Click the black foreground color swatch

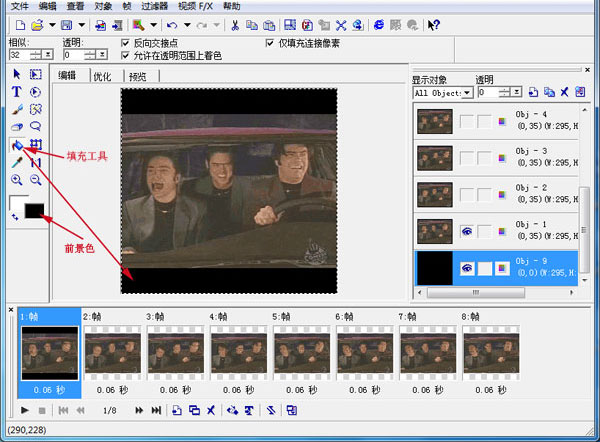pyautogui.click(x=34, y=211)
